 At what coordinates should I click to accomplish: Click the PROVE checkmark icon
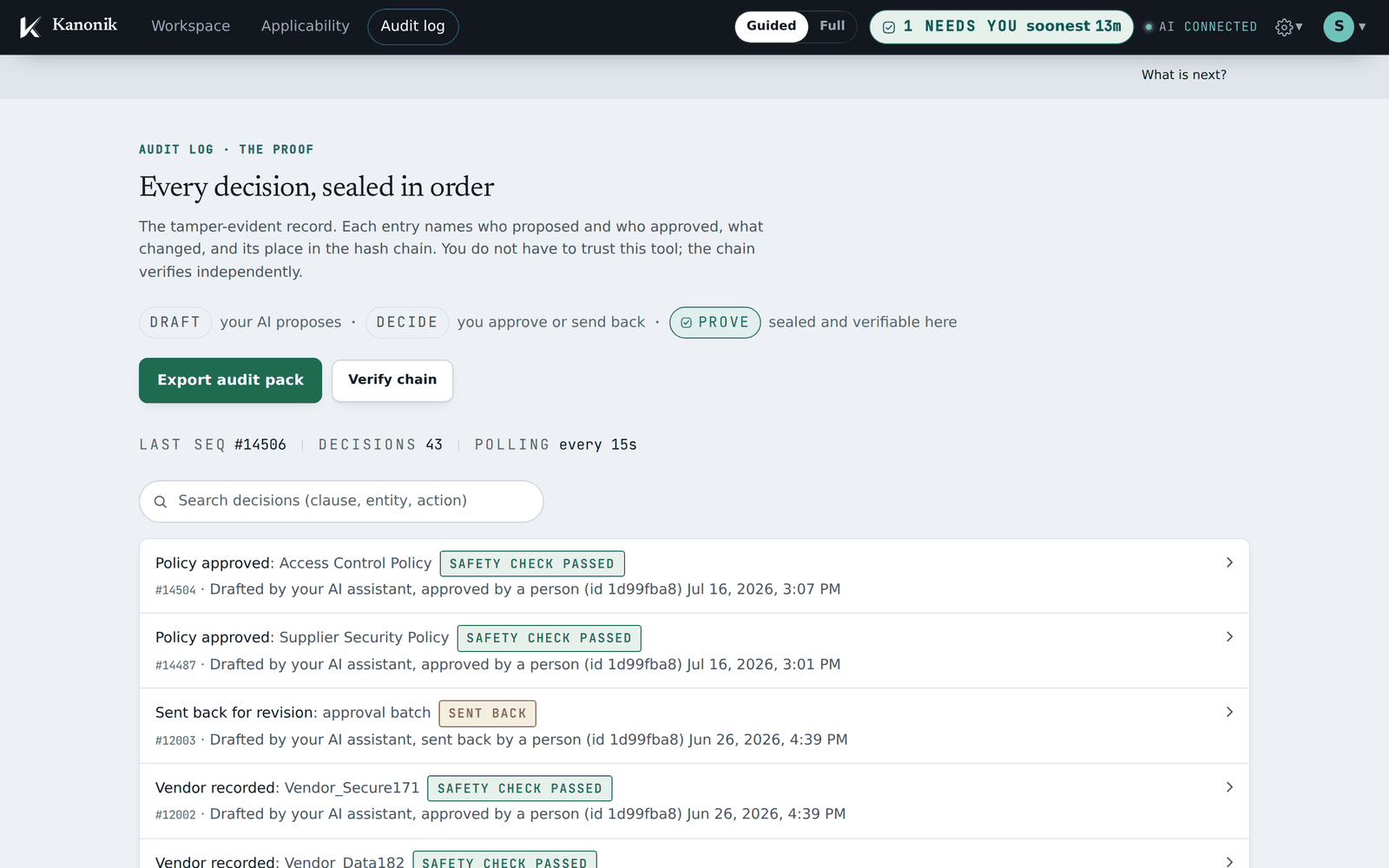[x=687, y=323]
